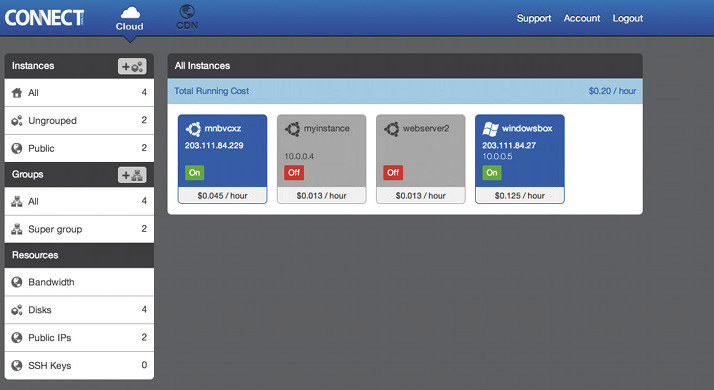
Task: Select All under Instances
Action: 79,92
